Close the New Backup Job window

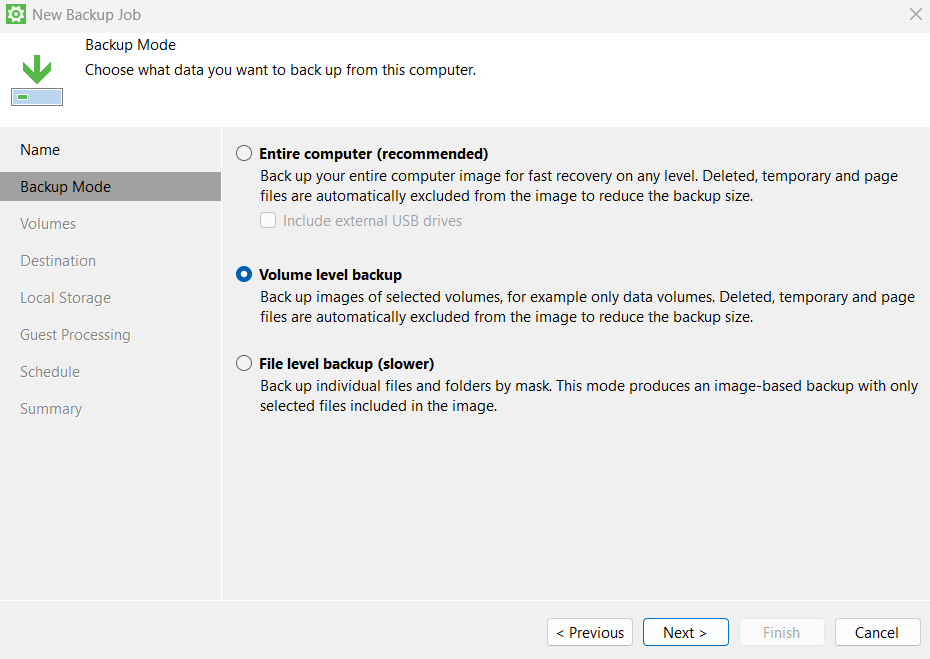click(x=915, y=15)
